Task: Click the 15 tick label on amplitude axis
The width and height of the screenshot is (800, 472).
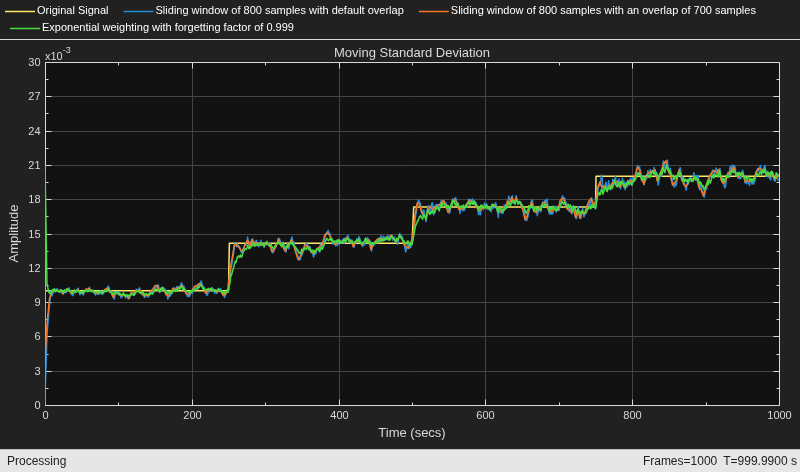Action: point(34,234)
